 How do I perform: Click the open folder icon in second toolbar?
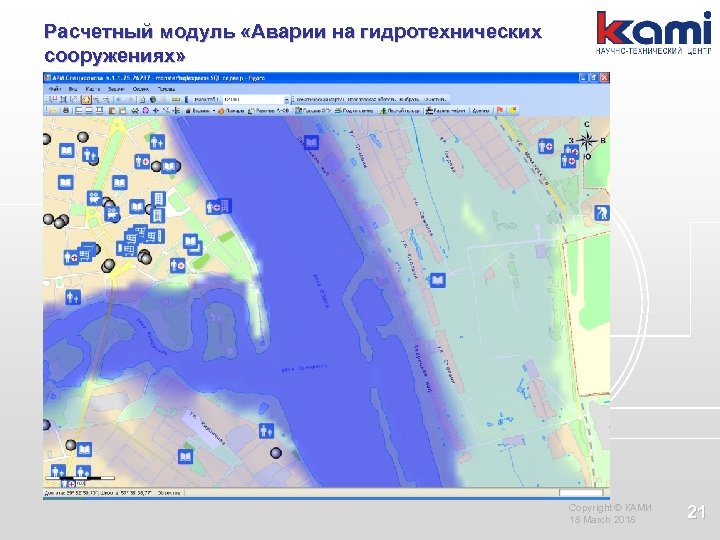53,110
